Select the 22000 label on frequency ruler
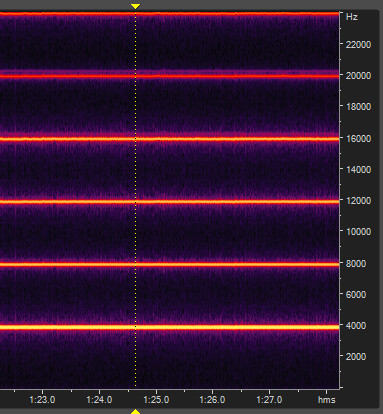Viewport: 383px width, 414px height. [358, 45]
